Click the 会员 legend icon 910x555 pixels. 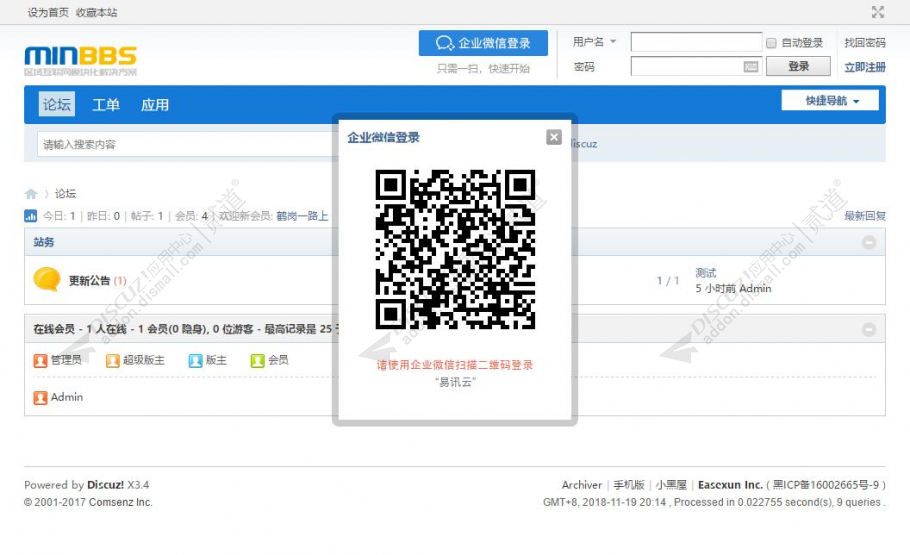257,361
